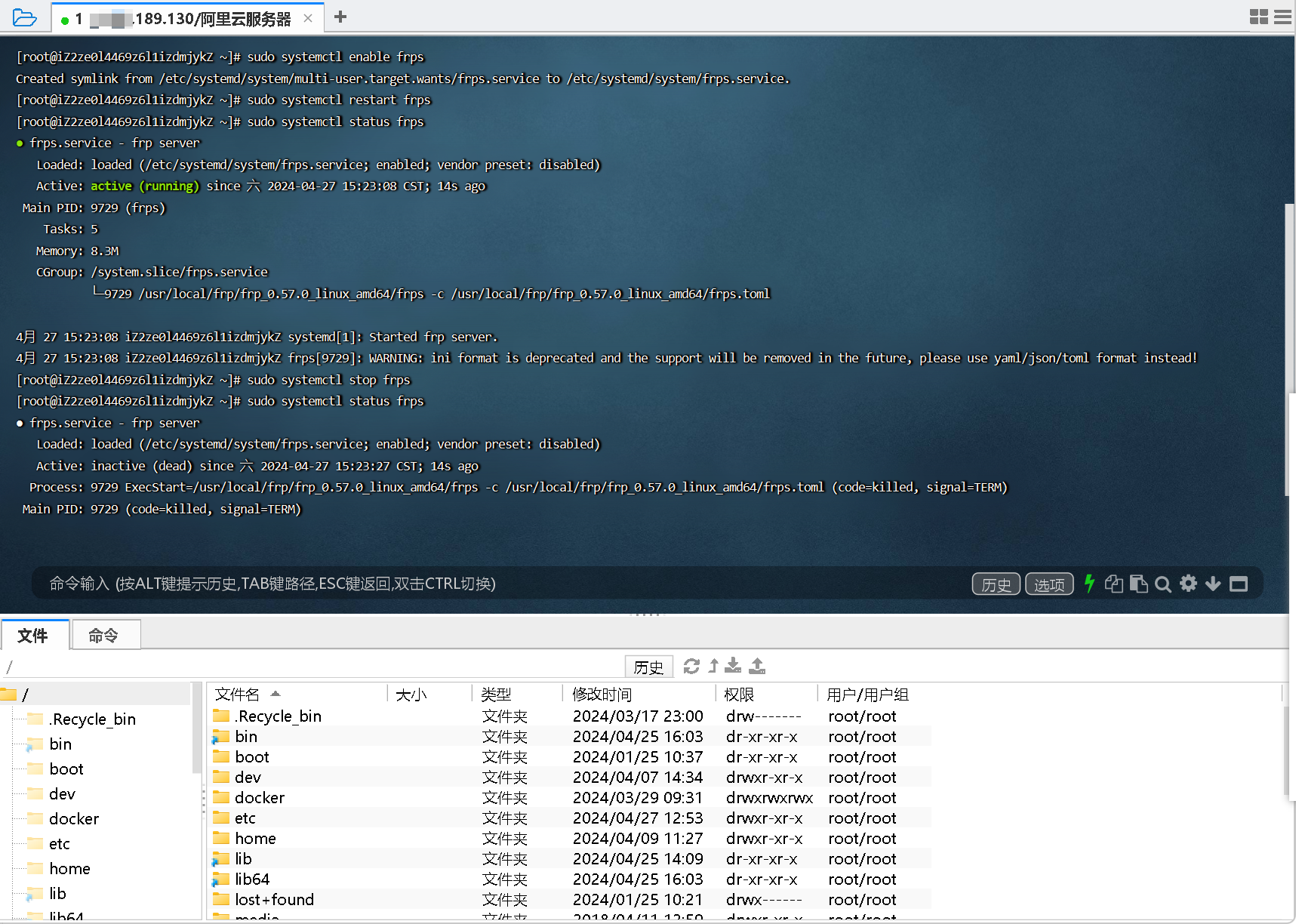
Task: Select home row in file list
Action: [x=570, y=838]
